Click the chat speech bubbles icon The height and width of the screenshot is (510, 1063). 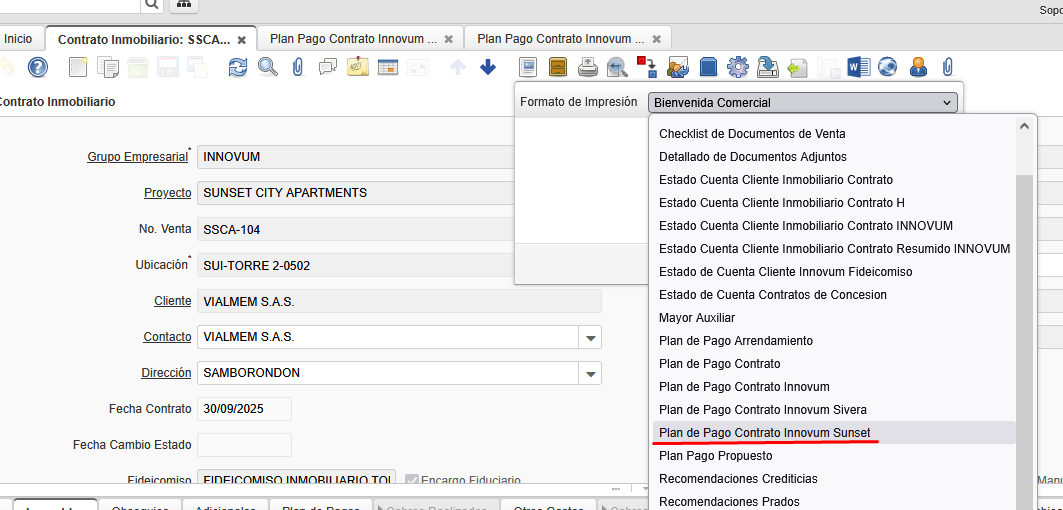[x=327, y=67]
